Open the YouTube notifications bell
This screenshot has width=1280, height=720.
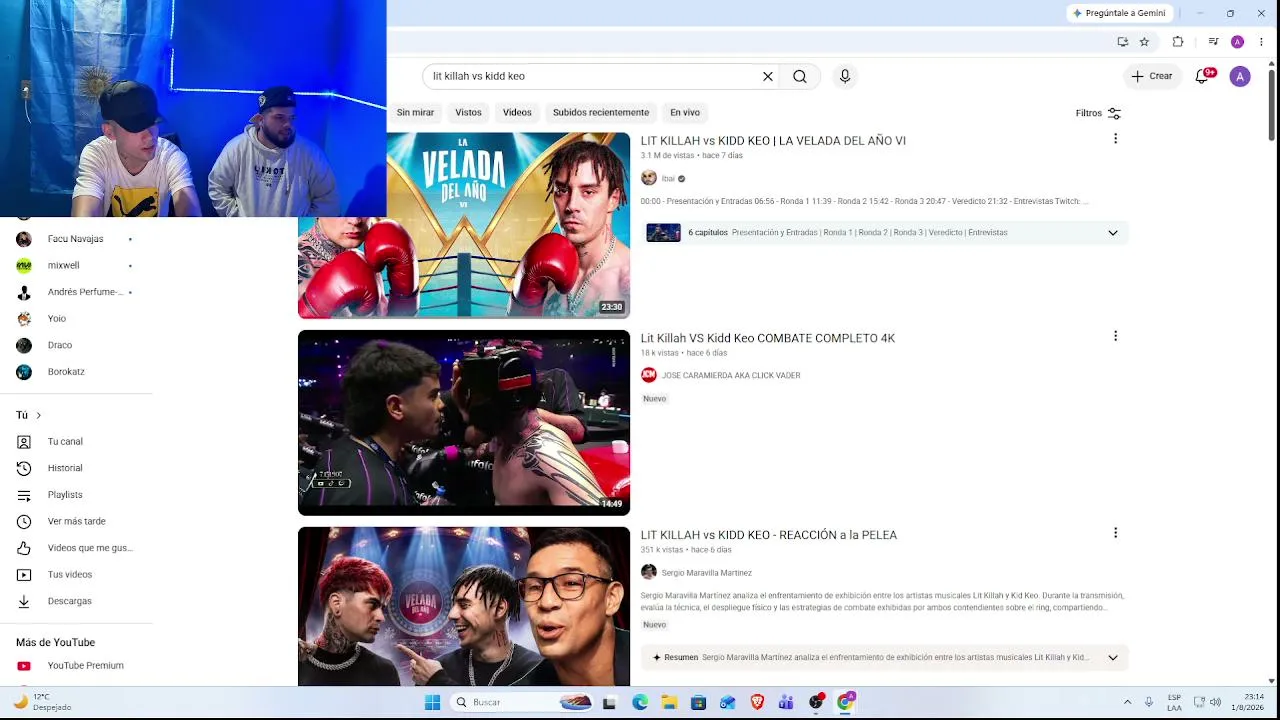[1203, 76]
